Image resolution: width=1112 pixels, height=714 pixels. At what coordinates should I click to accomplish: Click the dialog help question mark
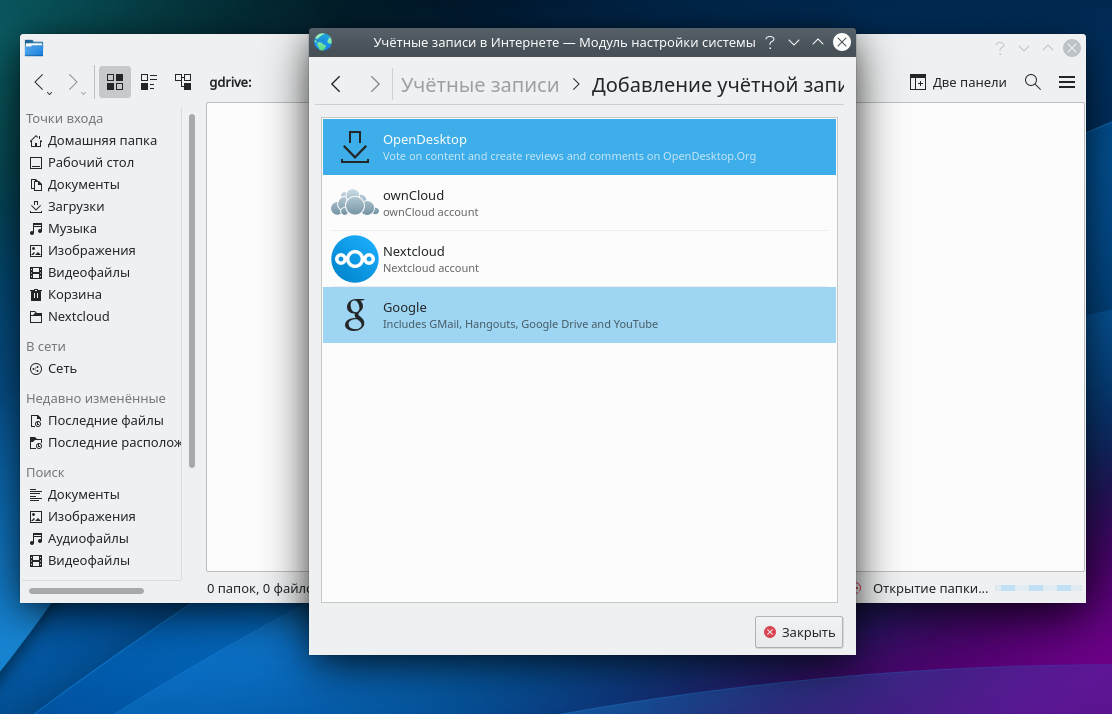(x=770, y=43)
